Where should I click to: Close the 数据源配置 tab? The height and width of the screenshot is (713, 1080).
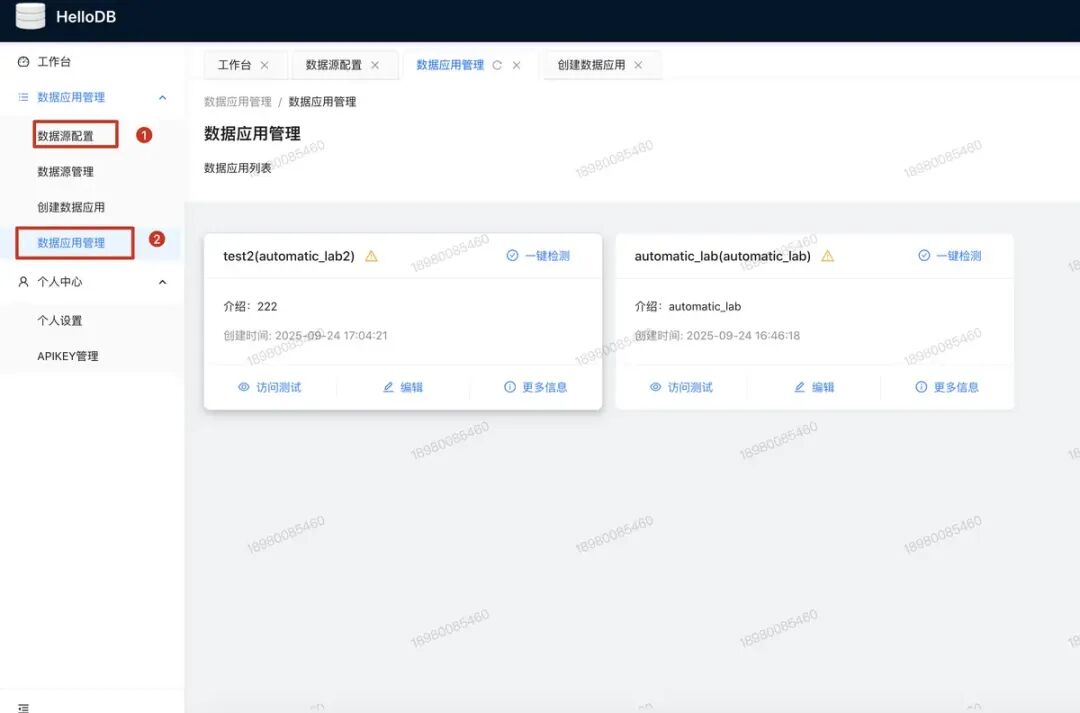click(375, 65)
